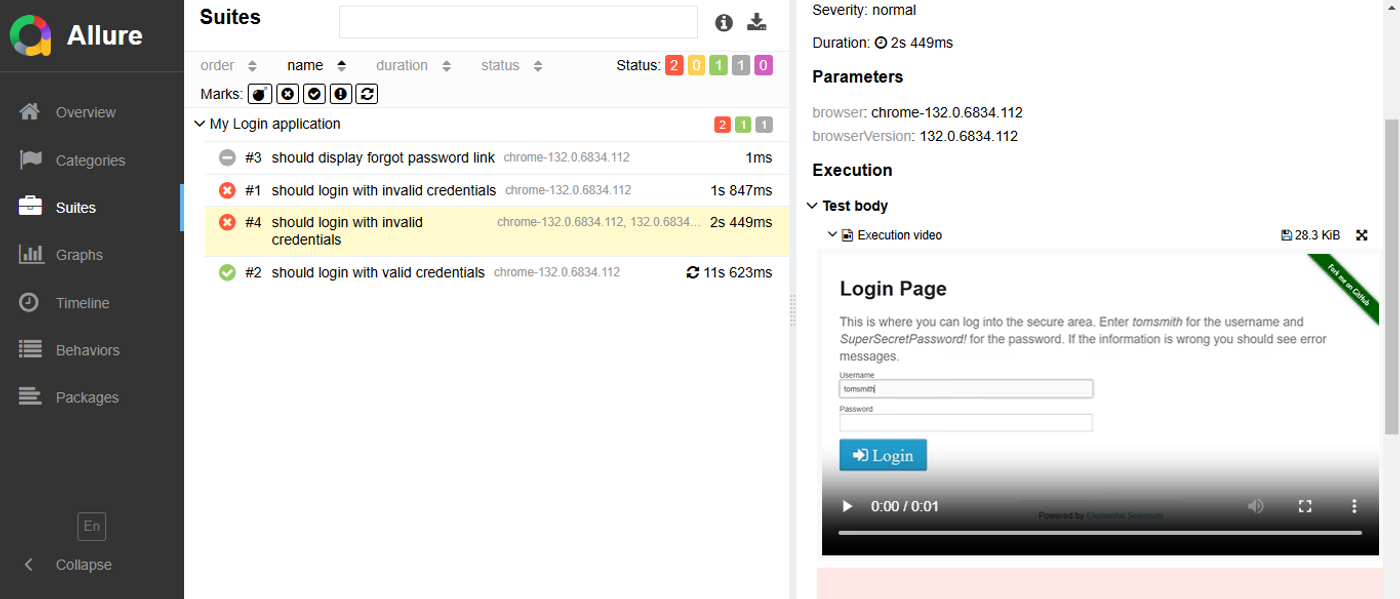Click the Execution video attachment file icon
This screenshot has height=599, width=1400.
tap(847, 235)
